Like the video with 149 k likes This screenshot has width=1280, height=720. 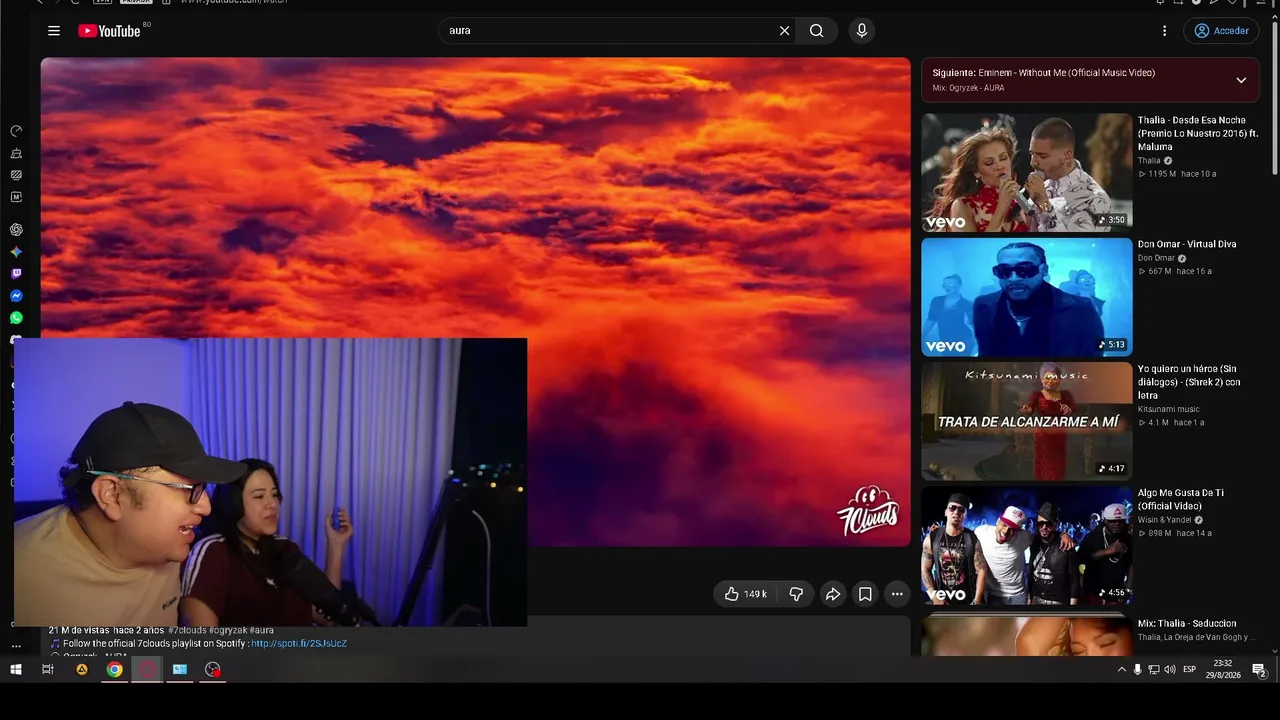[x=747, y=594]
